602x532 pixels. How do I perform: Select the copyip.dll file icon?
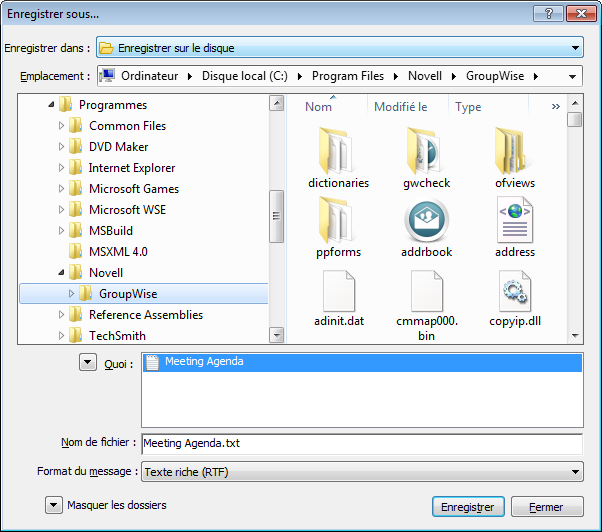tap(515, 291)
